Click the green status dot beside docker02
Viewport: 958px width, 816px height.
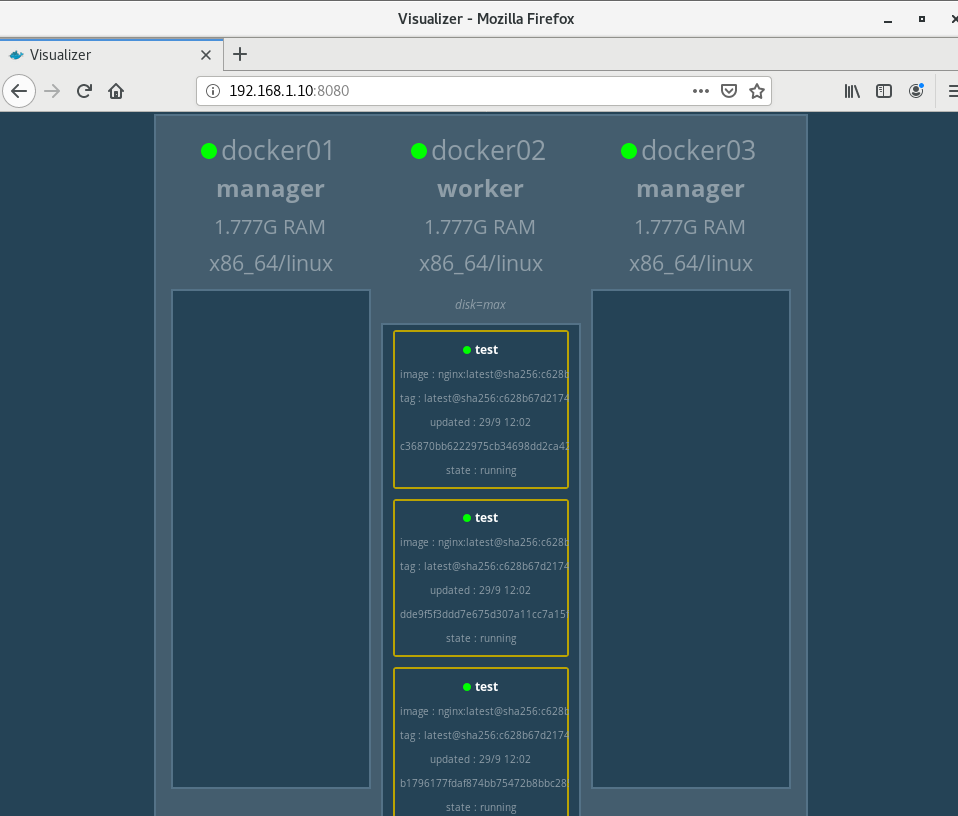pyautogui.click(x=419, y=151)
